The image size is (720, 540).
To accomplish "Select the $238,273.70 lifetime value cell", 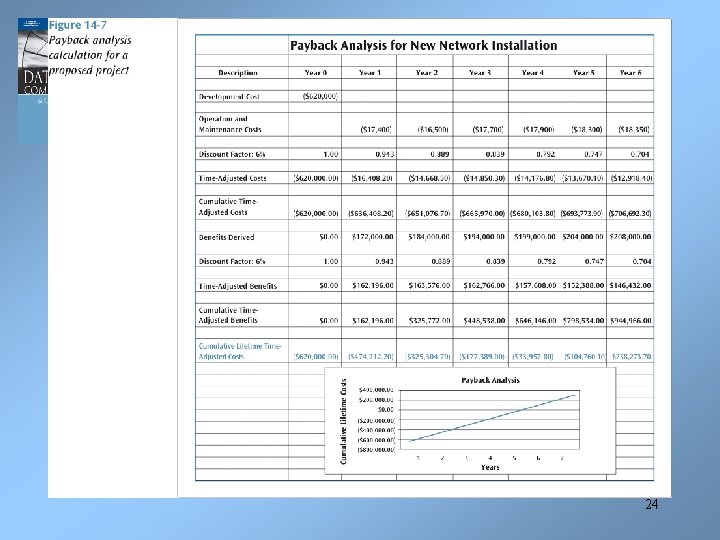I will [630, 357].
